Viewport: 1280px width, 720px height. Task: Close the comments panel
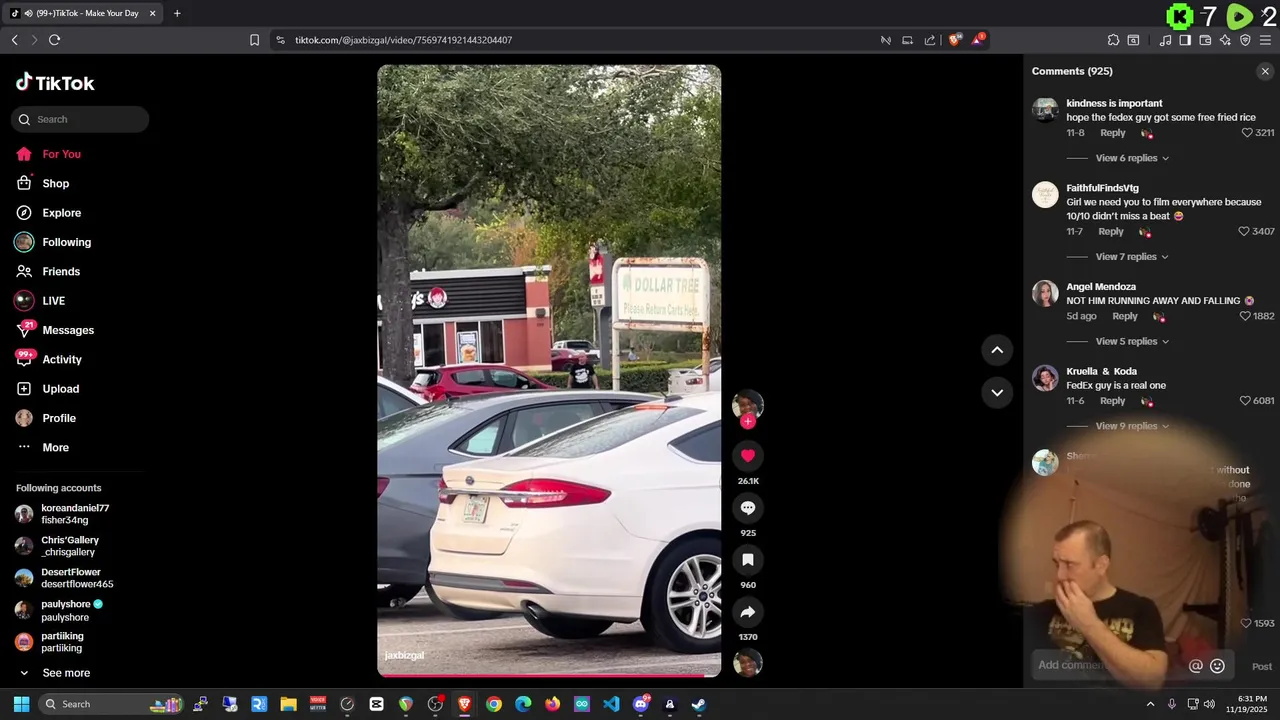pyautogui.click(x=1265, y=71)
